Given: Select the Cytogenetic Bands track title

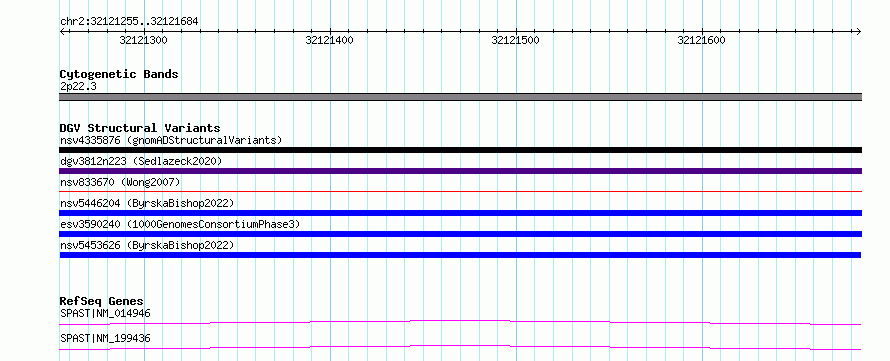Looking at the screenshot, I should [119, 74].
